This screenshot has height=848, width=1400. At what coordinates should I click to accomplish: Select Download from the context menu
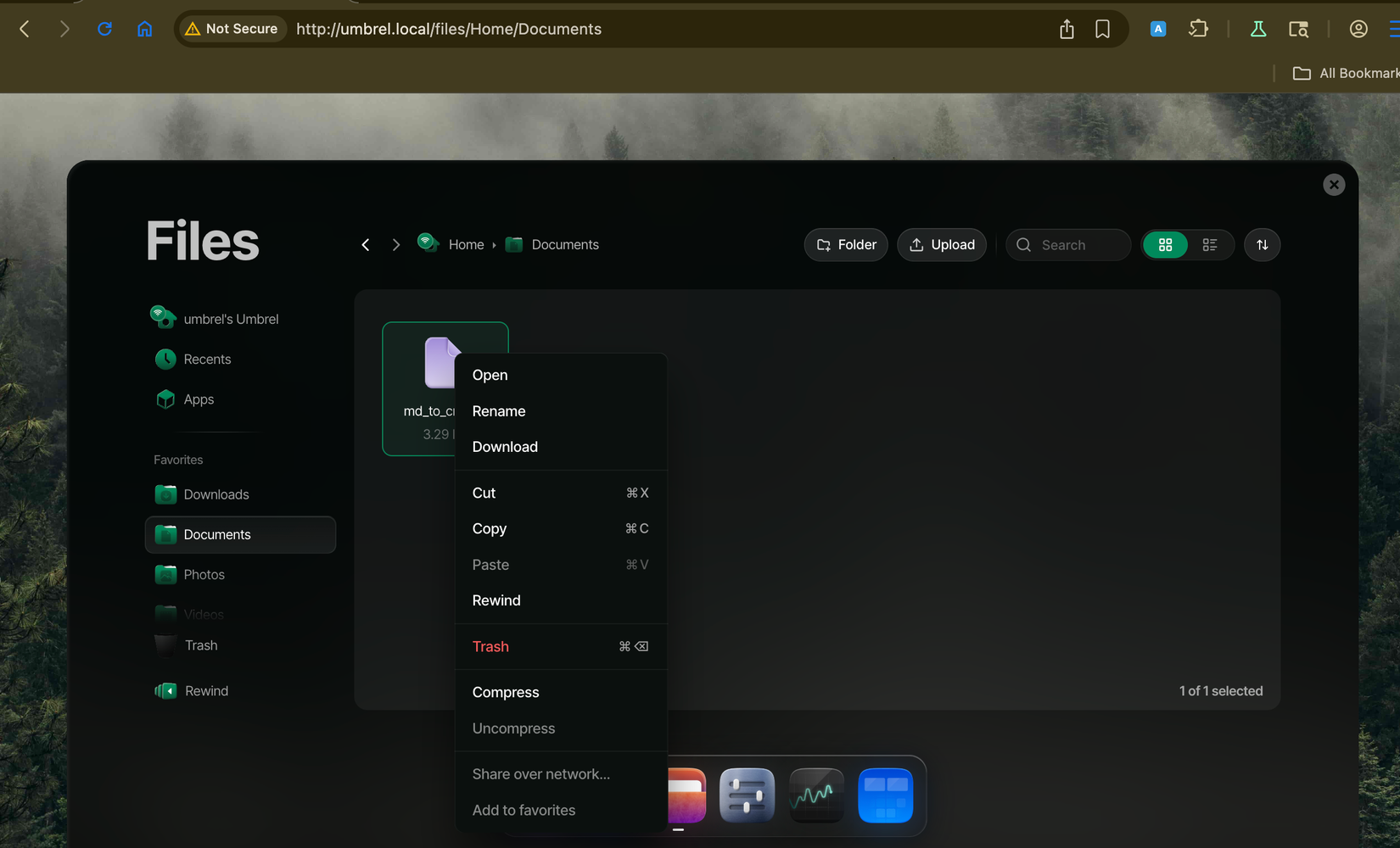pos(560,447)
